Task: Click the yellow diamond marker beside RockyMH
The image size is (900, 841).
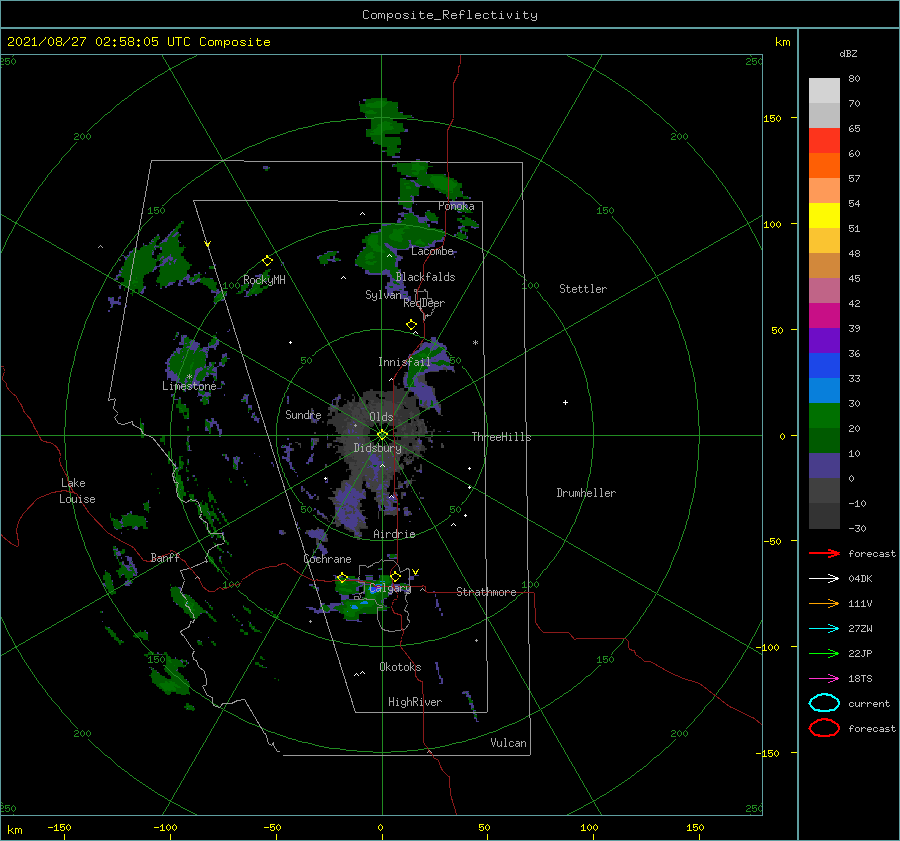Action: (x=267, y=261)
